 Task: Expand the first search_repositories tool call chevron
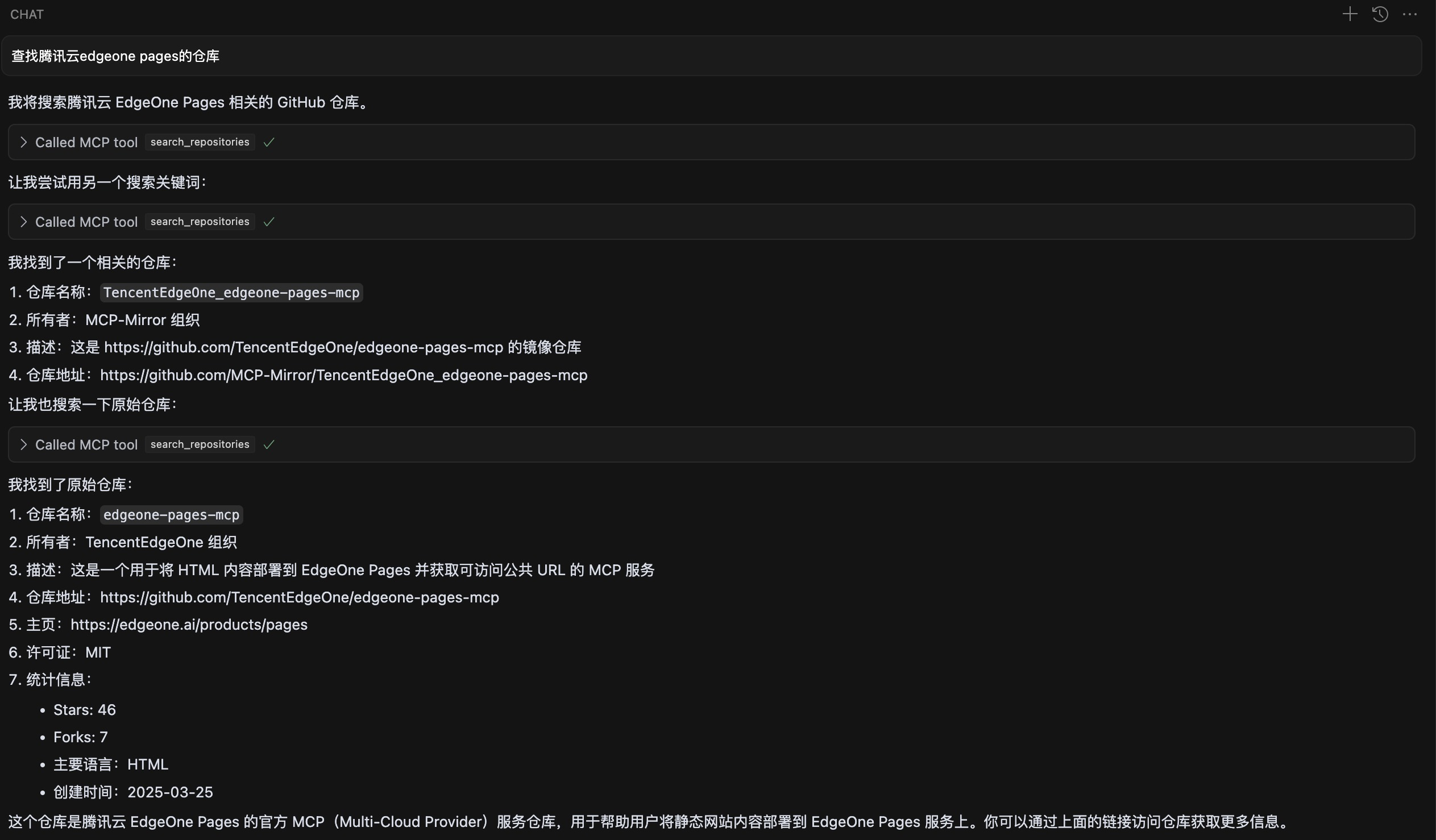tap(23, 143)
